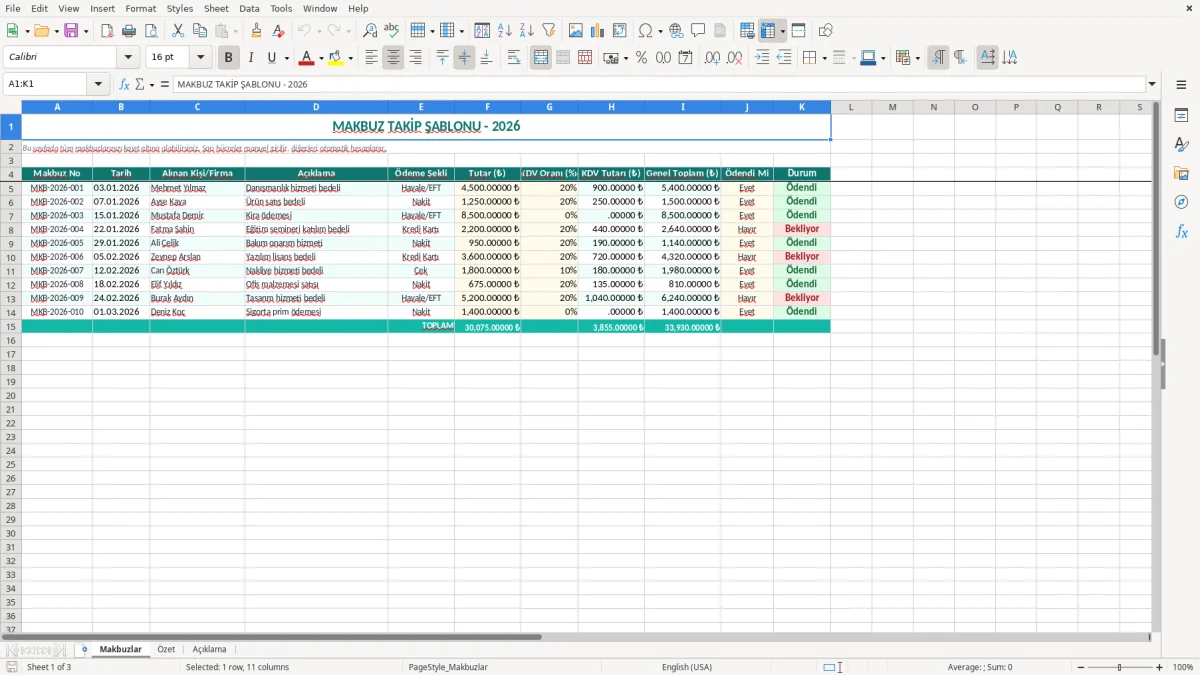Open the sidebar Functions deck

1181,231
